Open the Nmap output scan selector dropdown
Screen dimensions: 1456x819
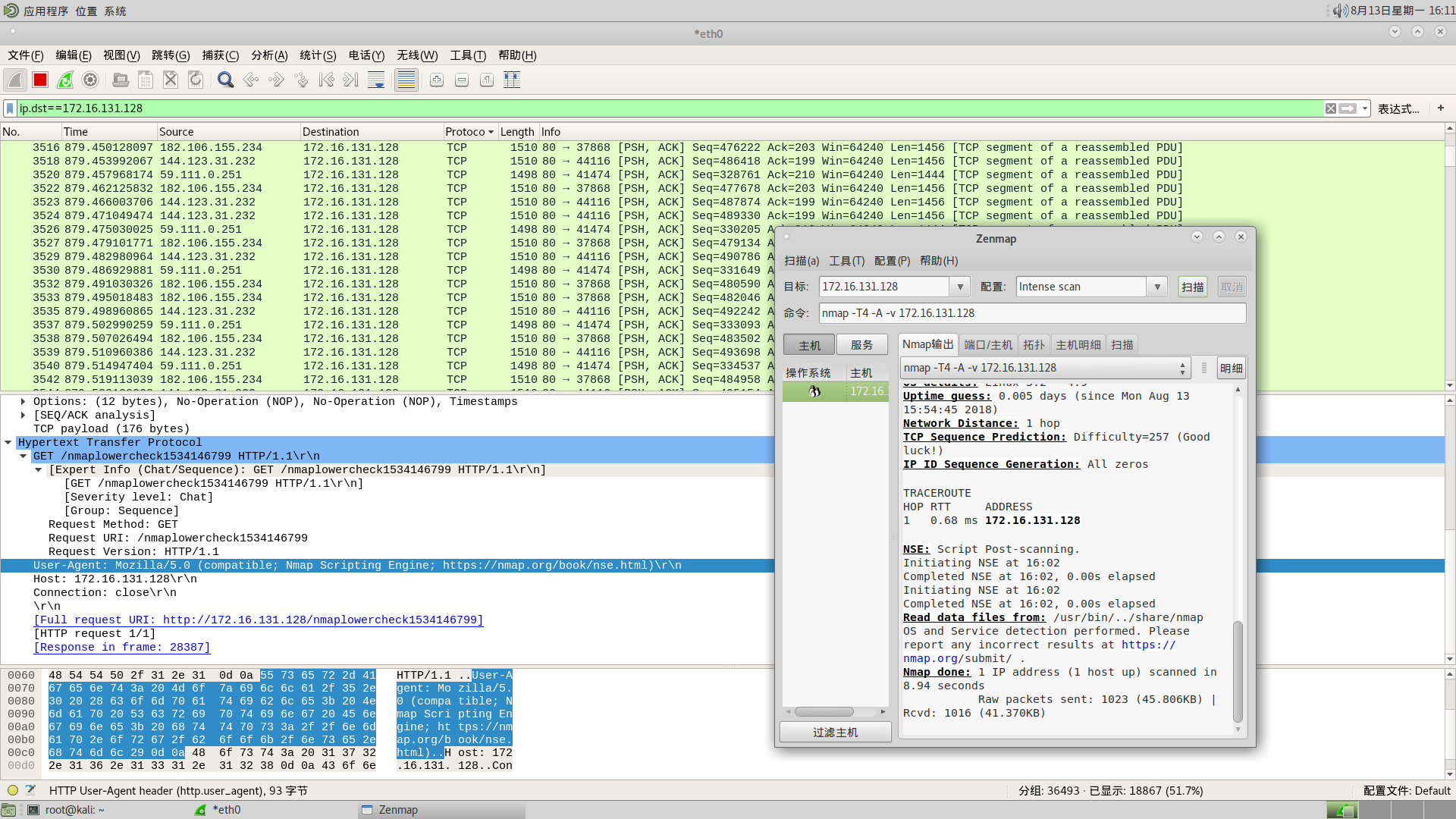point(1045,368)
